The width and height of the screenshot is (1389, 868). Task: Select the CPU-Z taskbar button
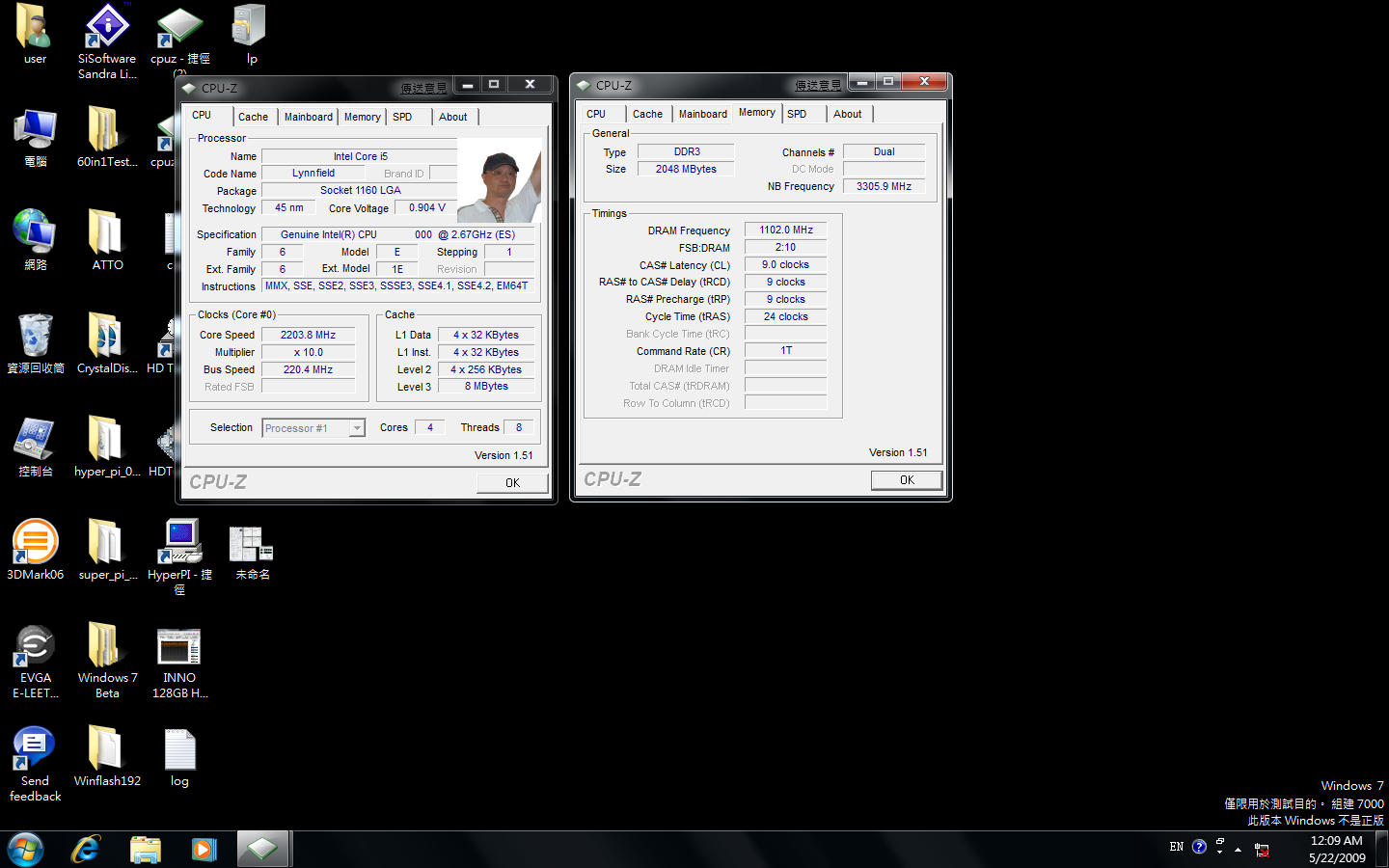pos(262,849)
